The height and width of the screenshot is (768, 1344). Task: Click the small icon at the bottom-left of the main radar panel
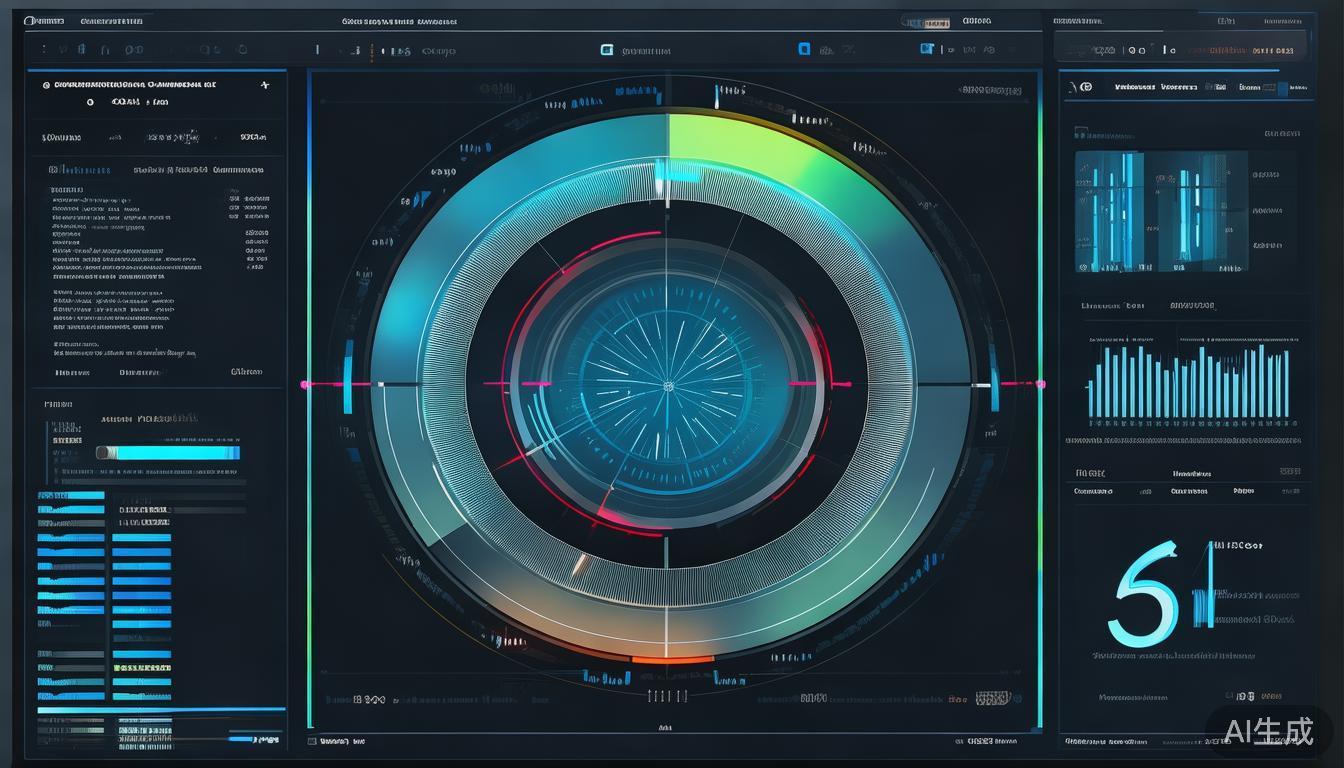tap(313, 742)
